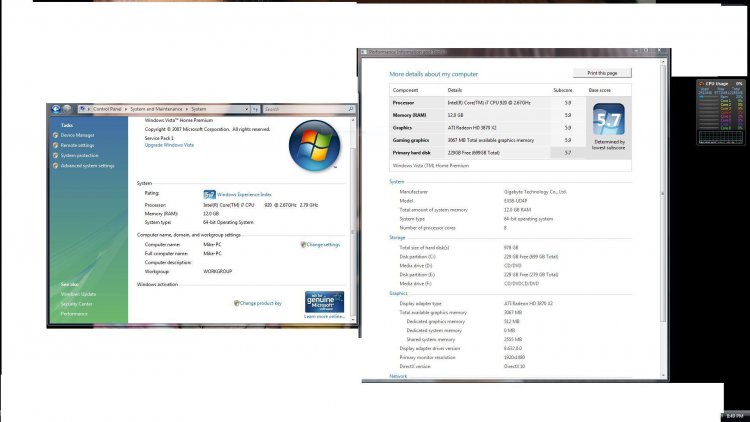Click Learn more online link
Viewport: 750px width, 422px height.
[324, 316]
